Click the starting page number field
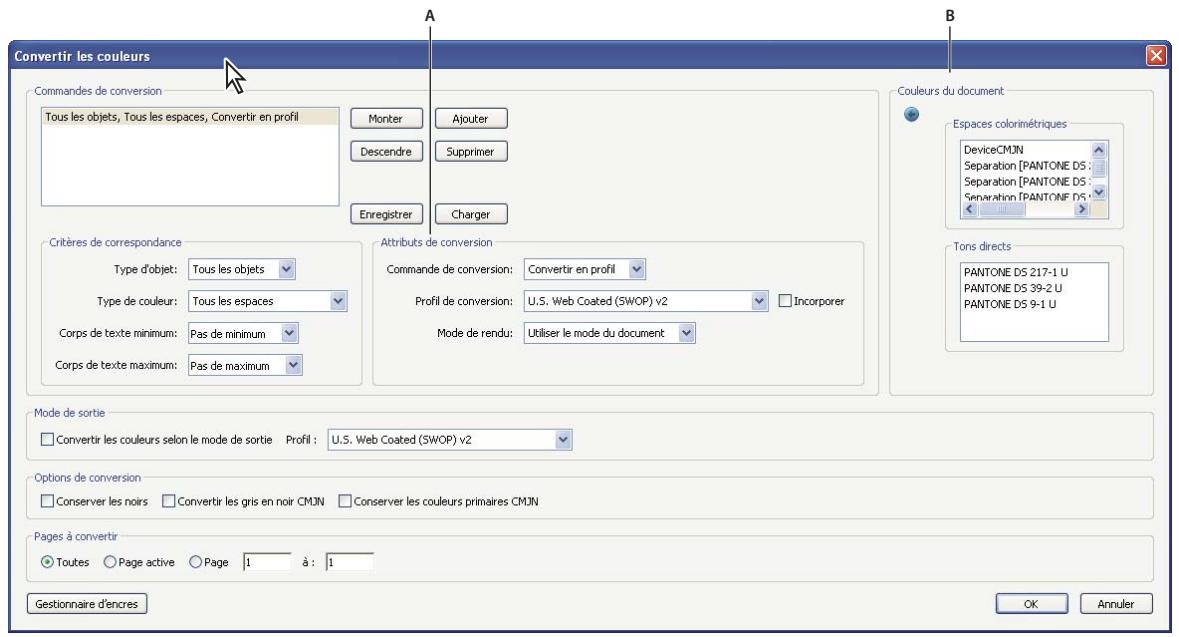Screen dimensions: 1179x637 266,563
